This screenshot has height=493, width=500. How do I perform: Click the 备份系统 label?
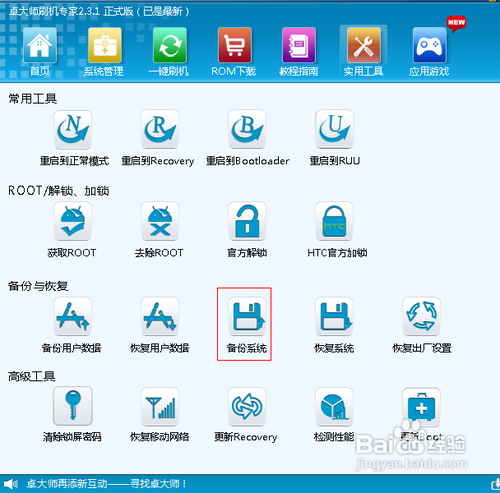coord(247,348)
